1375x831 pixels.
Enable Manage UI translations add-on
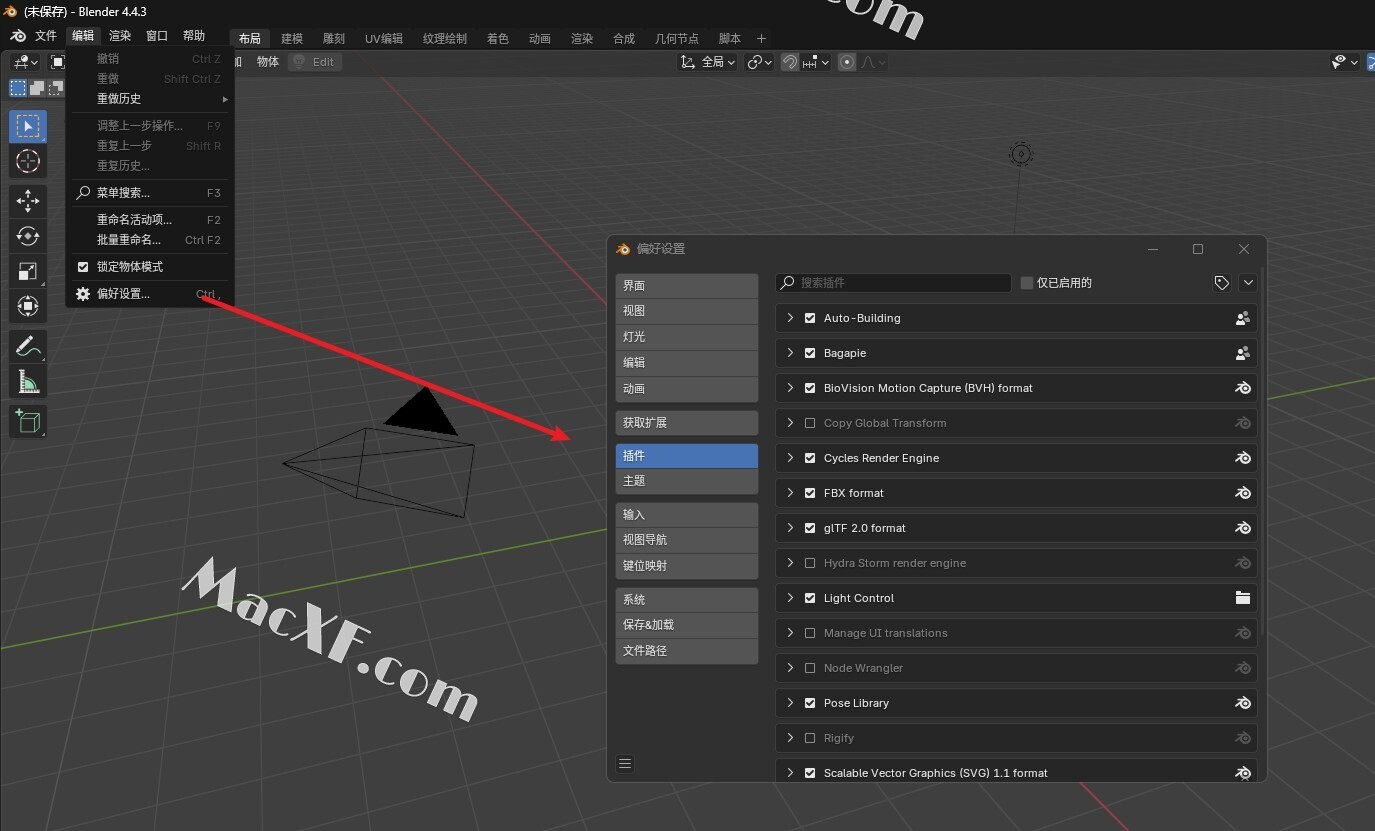[x=810, y=633]
